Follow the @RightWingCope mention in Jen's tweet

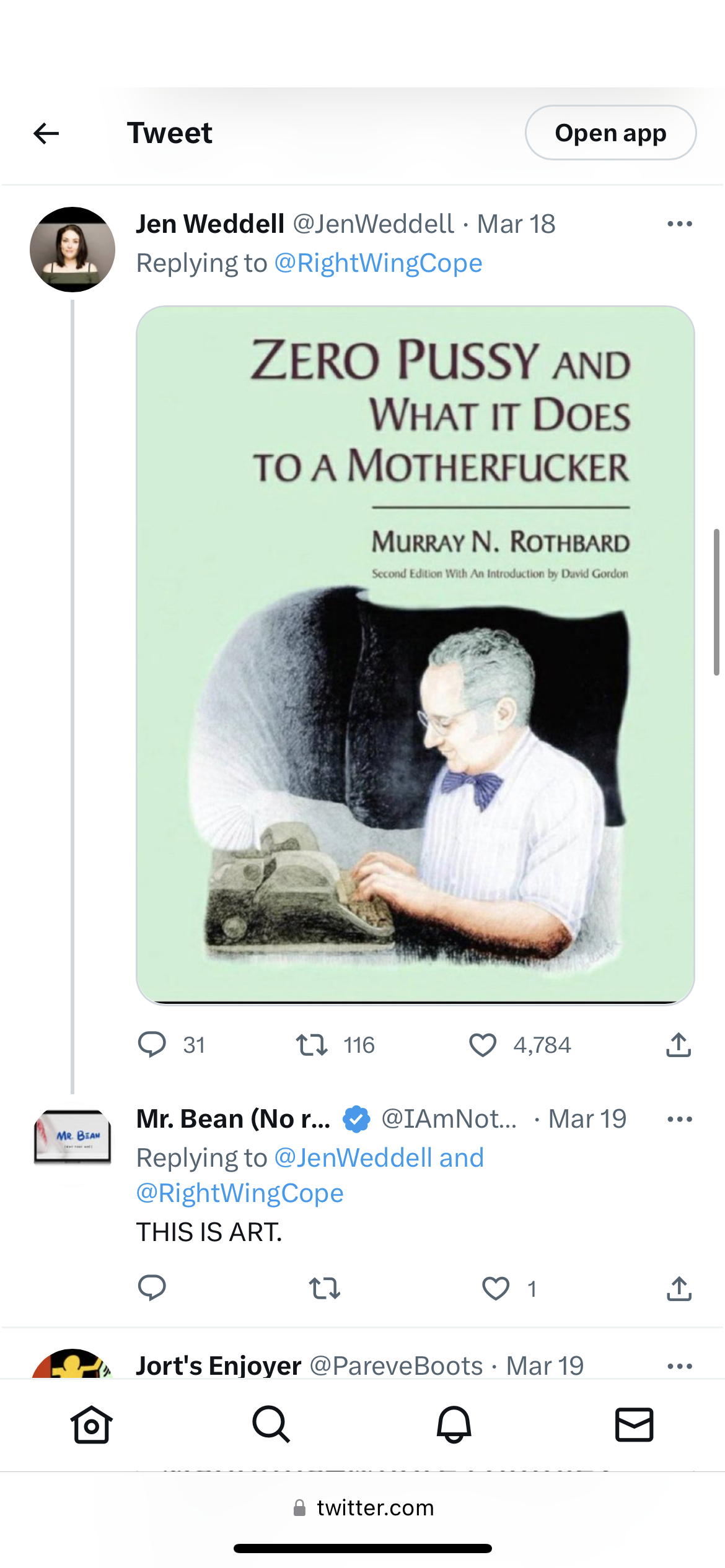(378, 263)
